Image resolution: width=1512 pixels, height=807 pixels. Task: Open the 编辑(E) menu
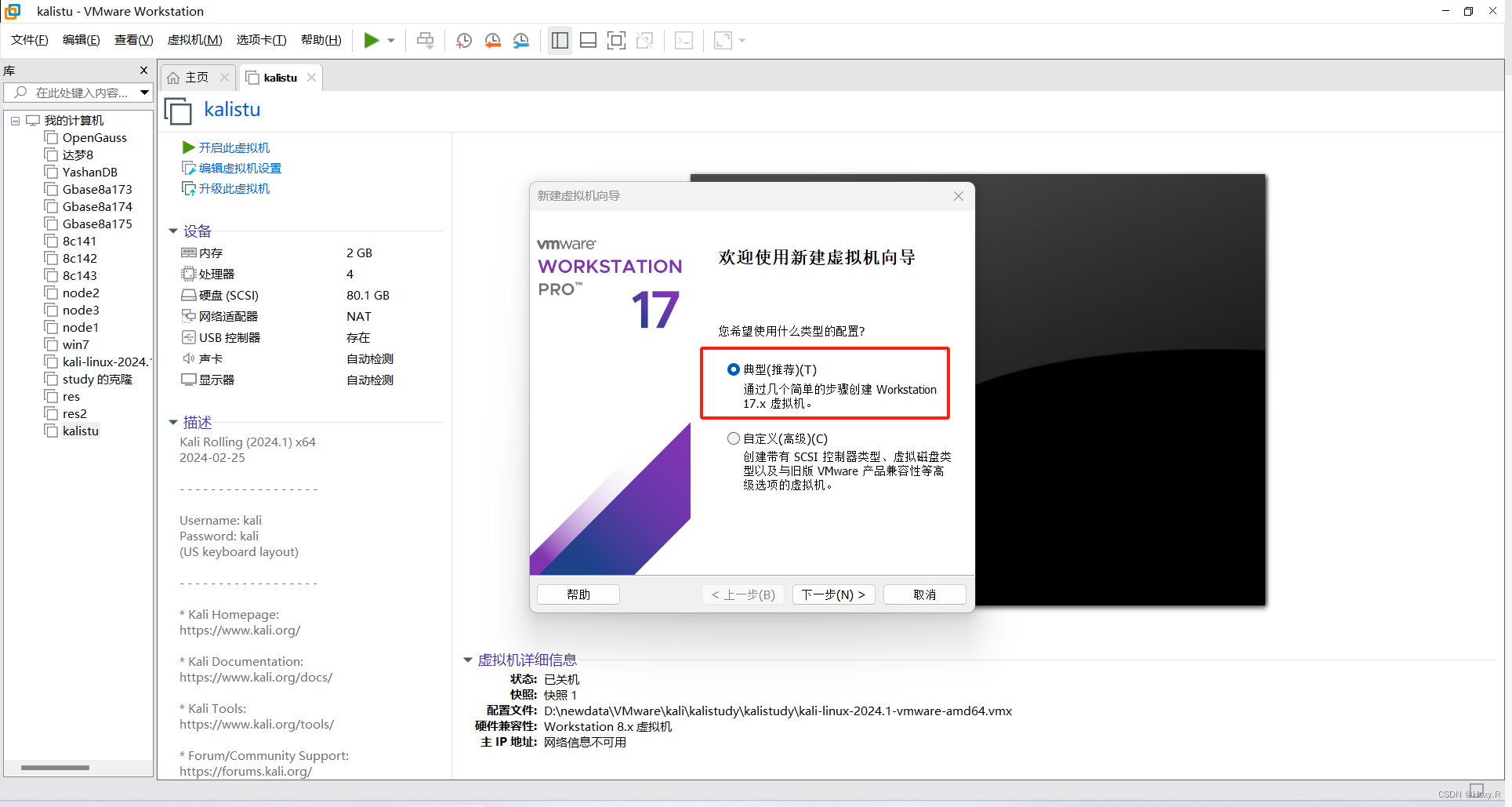(x=82, y=40)
